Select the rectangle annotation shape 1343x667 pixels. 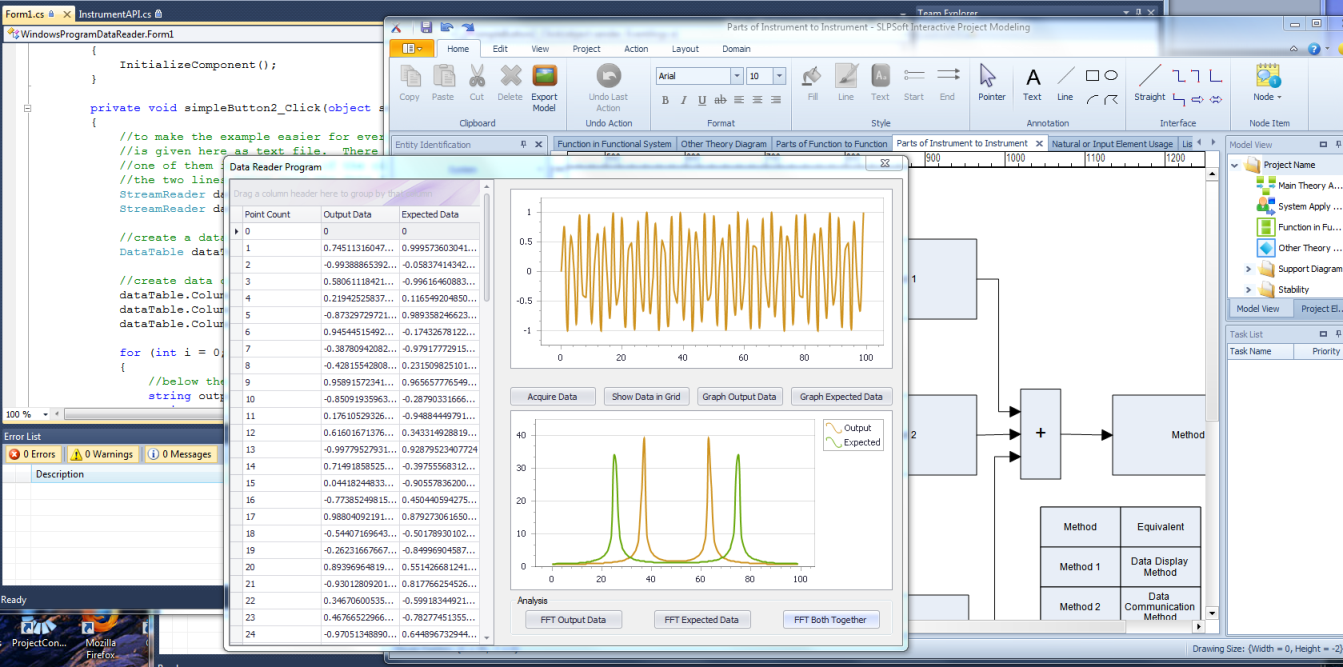[1092, 75]
